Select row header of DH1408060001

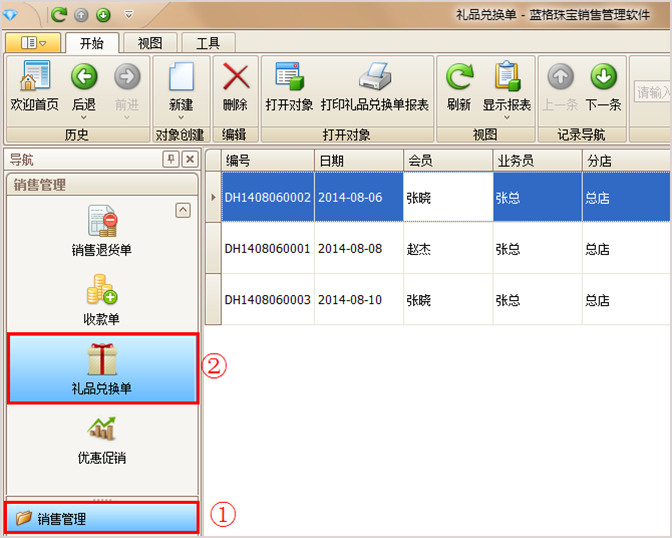tap(213, 248)
